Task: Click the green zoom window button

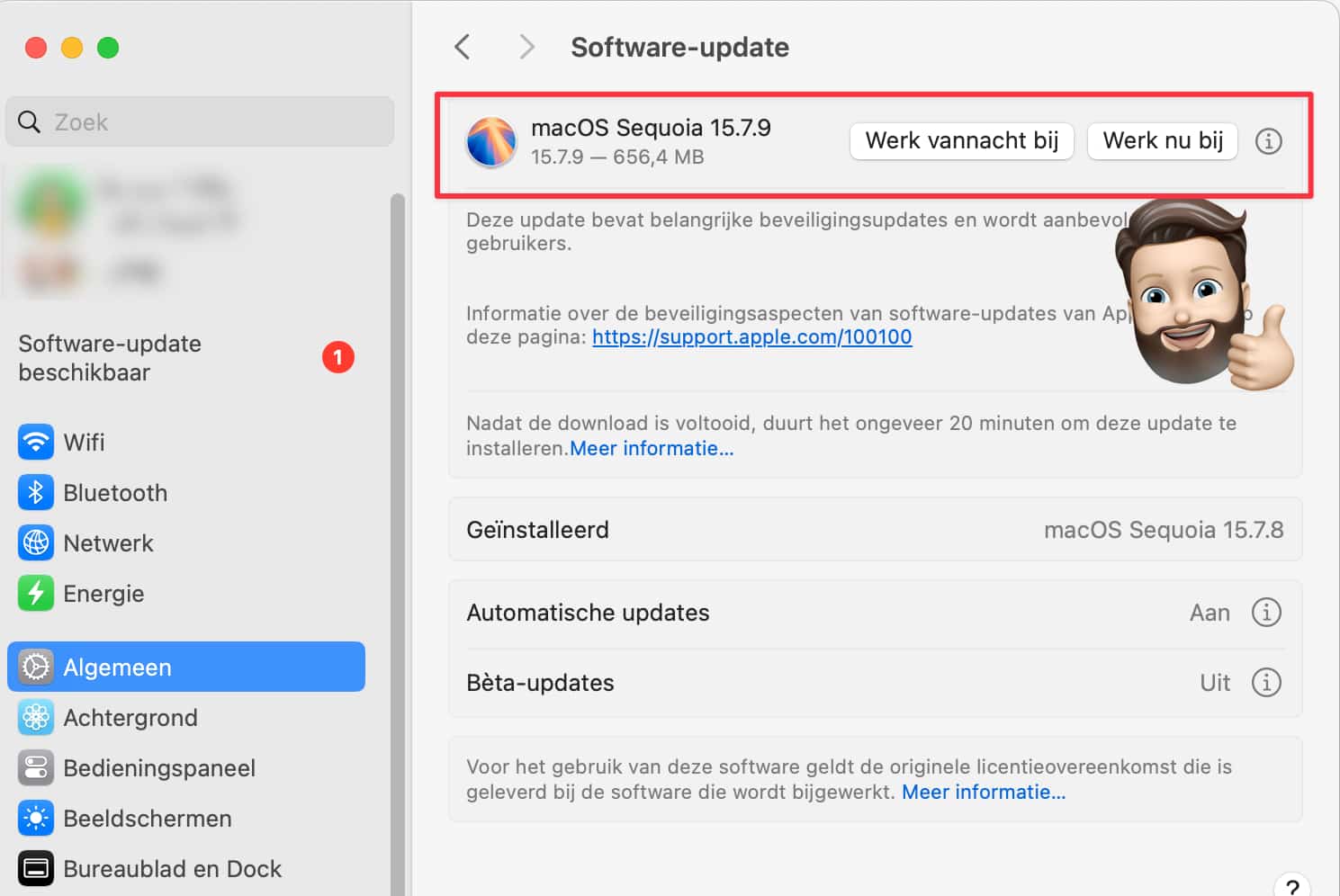Action: click(108, 48)
